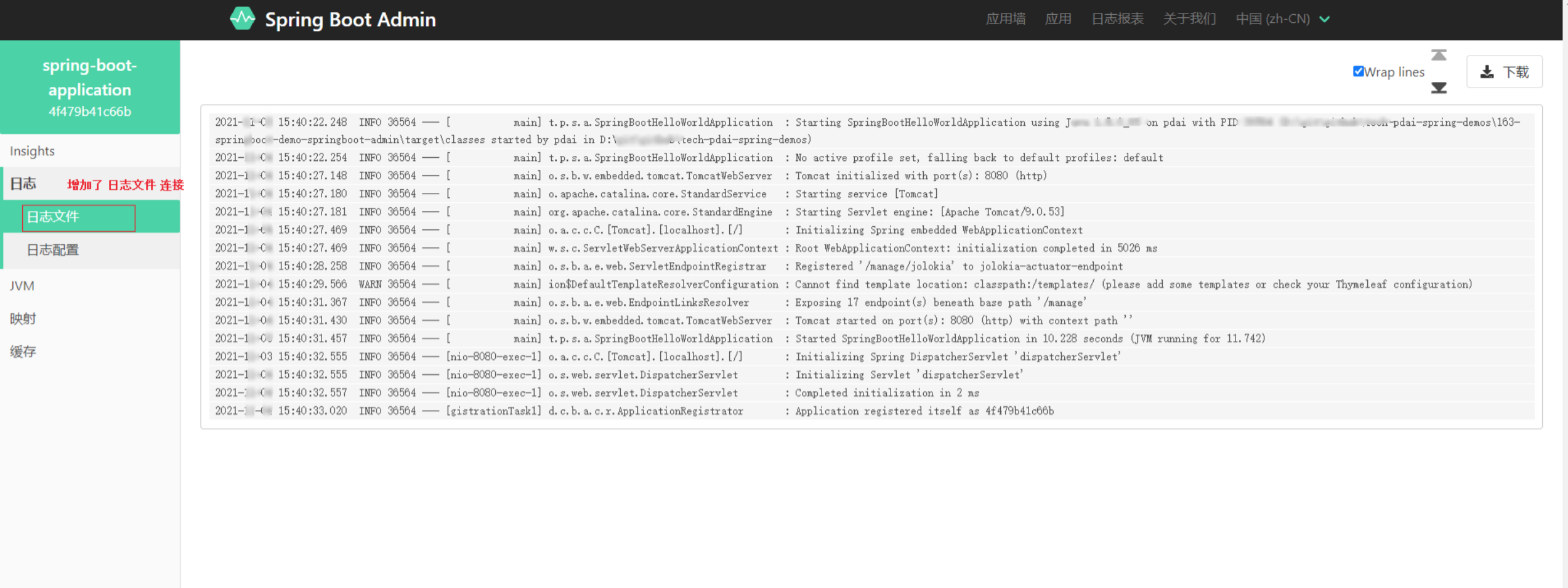Click log line 'Starting Servlet engine: [Apache Tomcat/9.0.53]'
The height and width of the screenshot is (588, 1568).
871,211
